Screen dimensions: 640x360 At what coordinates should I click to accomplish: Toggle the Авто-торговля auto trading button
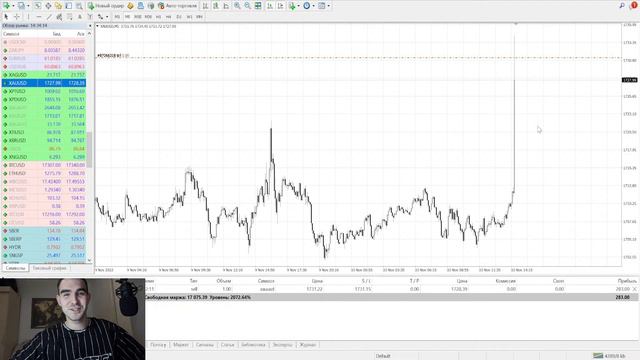[177, 6]
